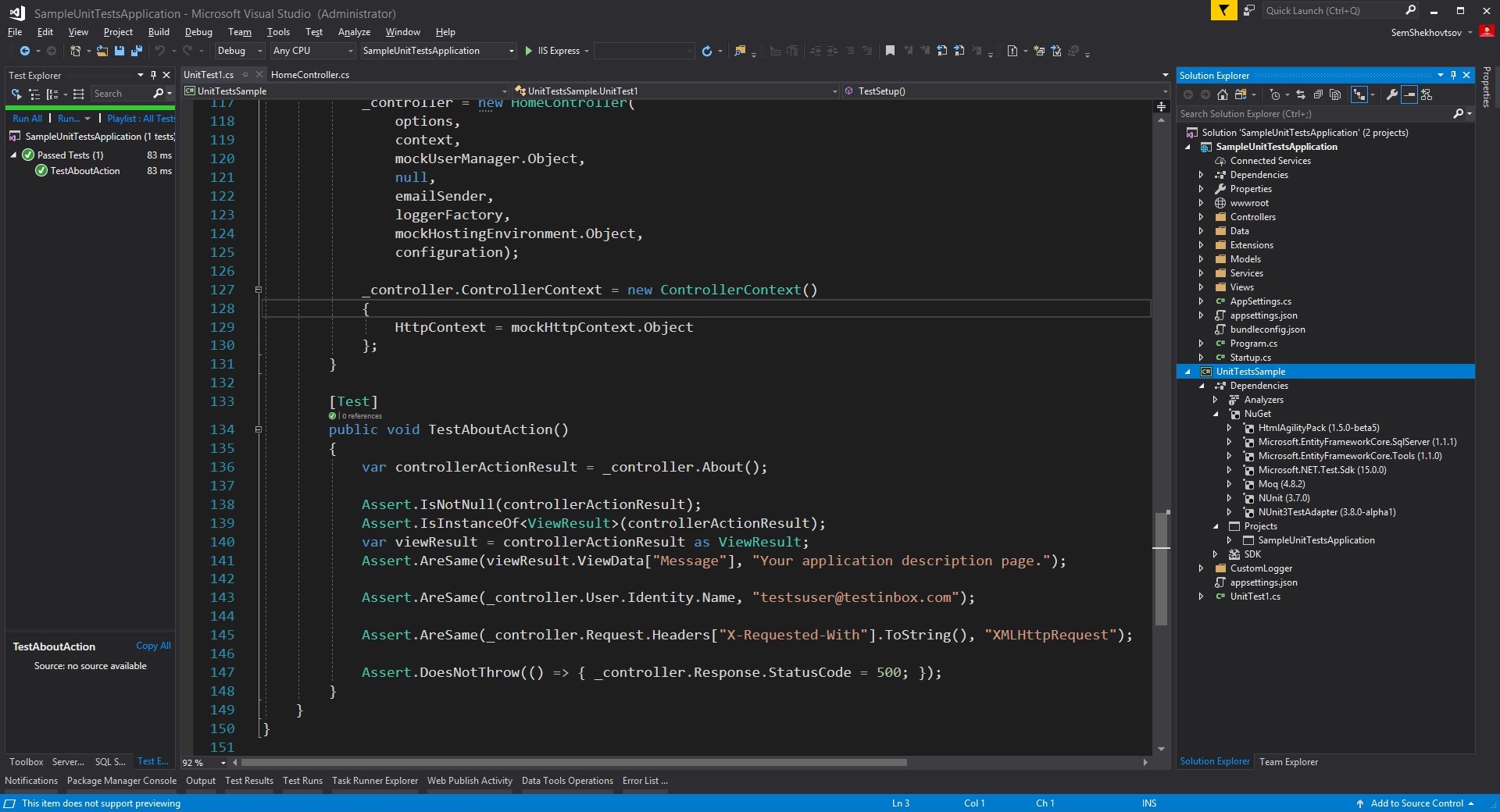Collapse the Passed Tests (1) group

click(13, 155)
